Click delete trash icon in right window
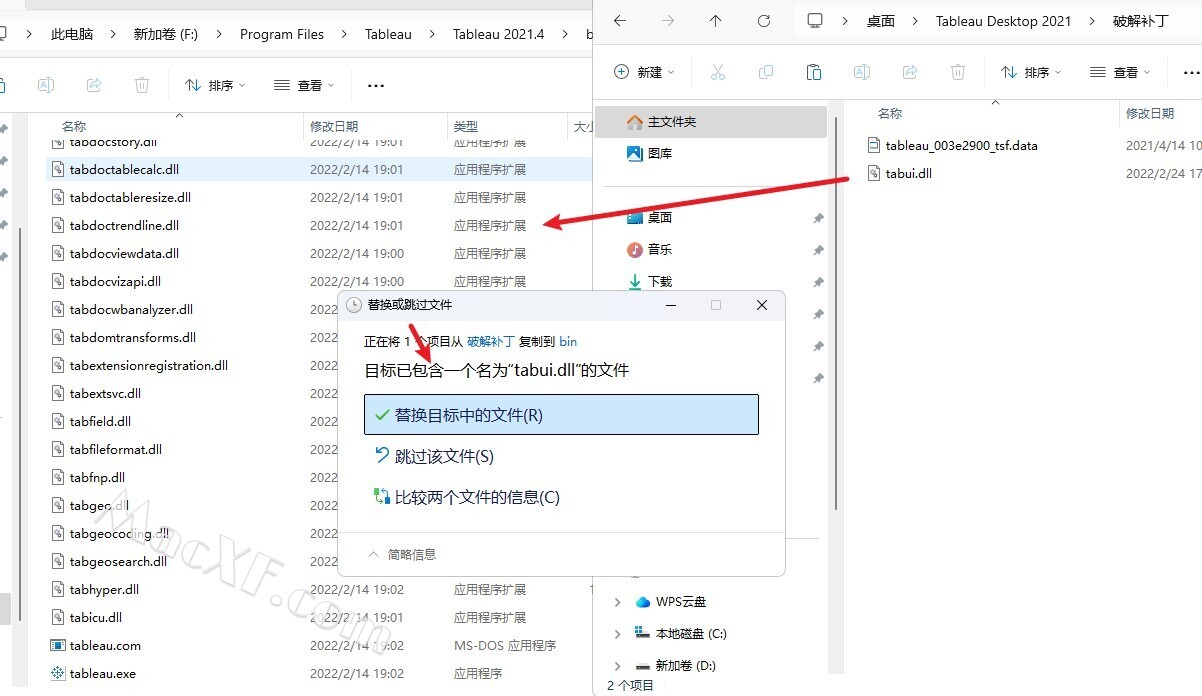Screen dimensions: 1202x696 coord(958,72)
